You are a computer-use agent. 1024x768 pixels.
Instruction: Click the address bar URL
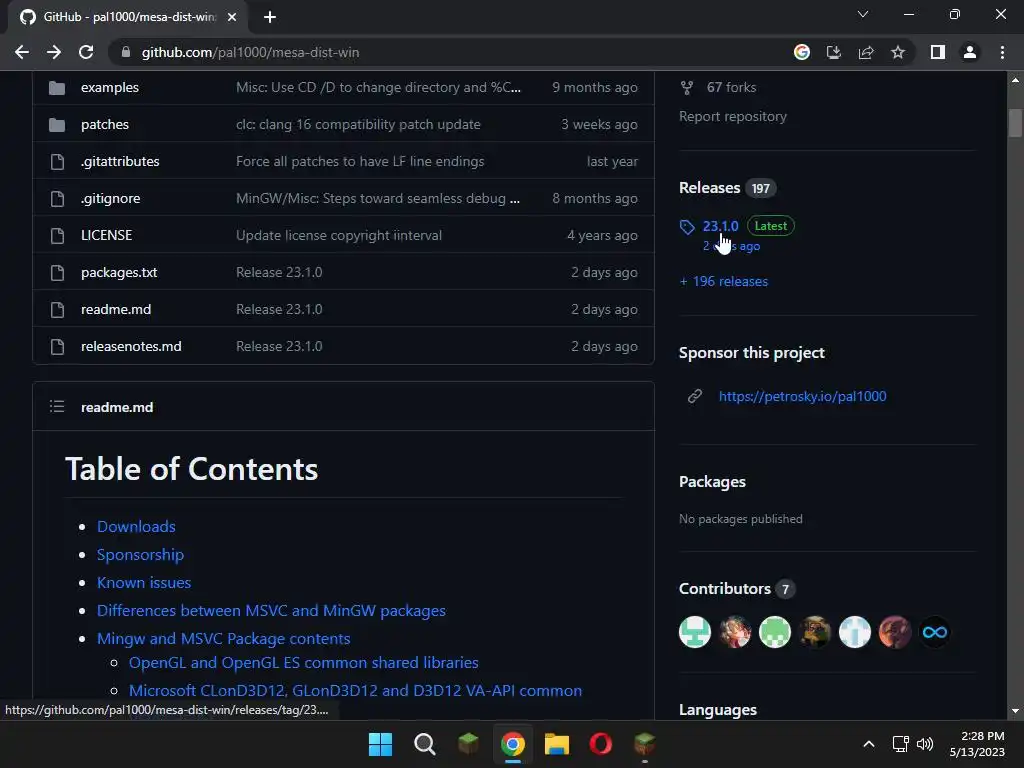[250, 52]
